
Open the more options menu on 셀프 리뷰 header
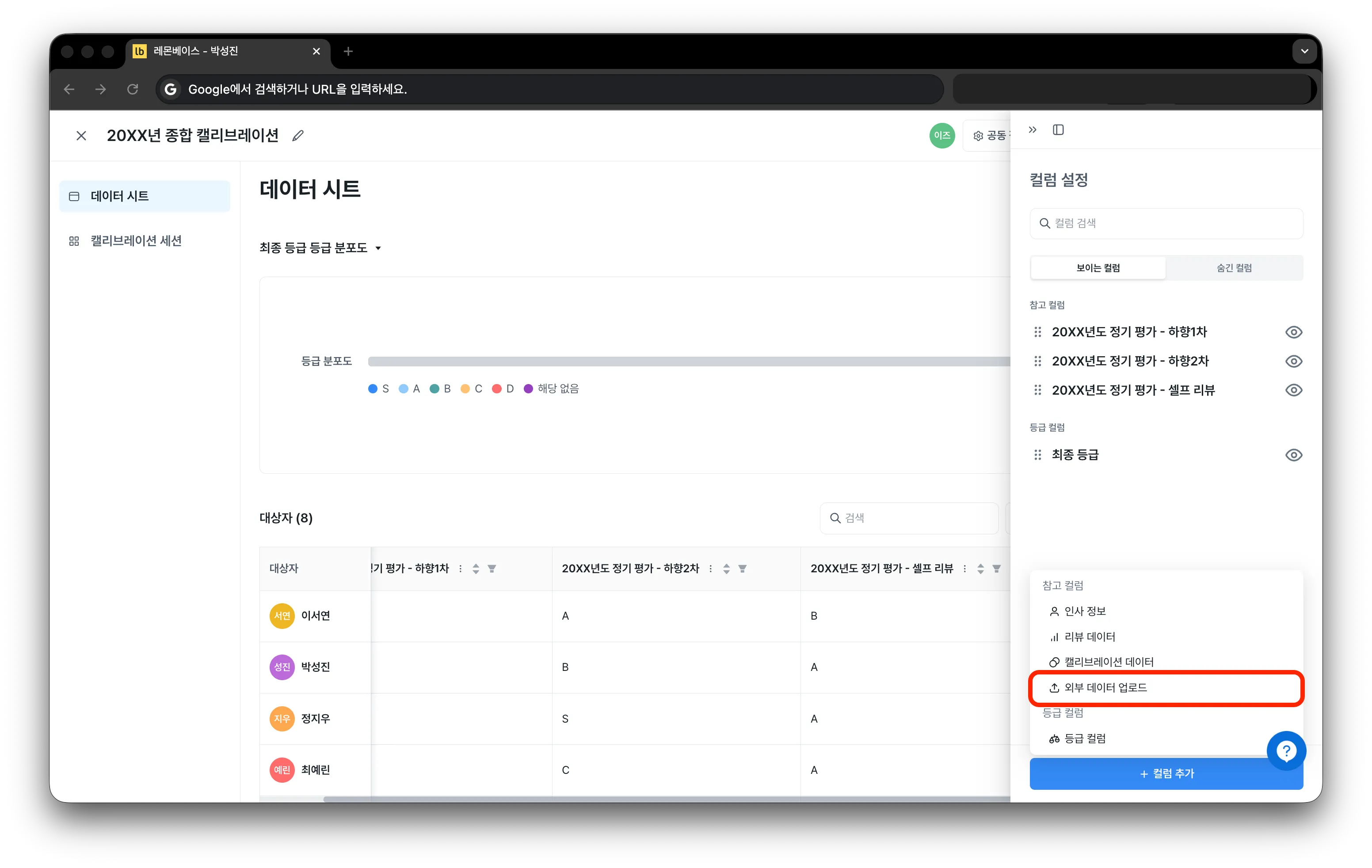point(964,568)
